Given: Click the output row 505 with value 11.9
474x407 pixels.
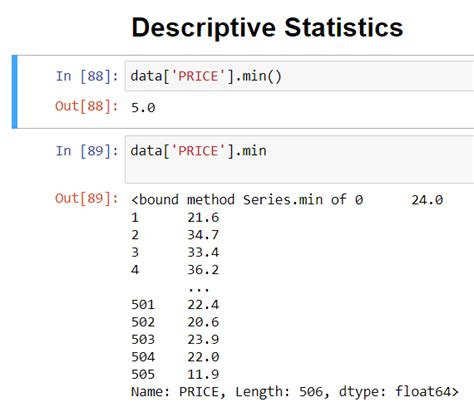Looking at the screenshot, I should (x=175, y=374).
